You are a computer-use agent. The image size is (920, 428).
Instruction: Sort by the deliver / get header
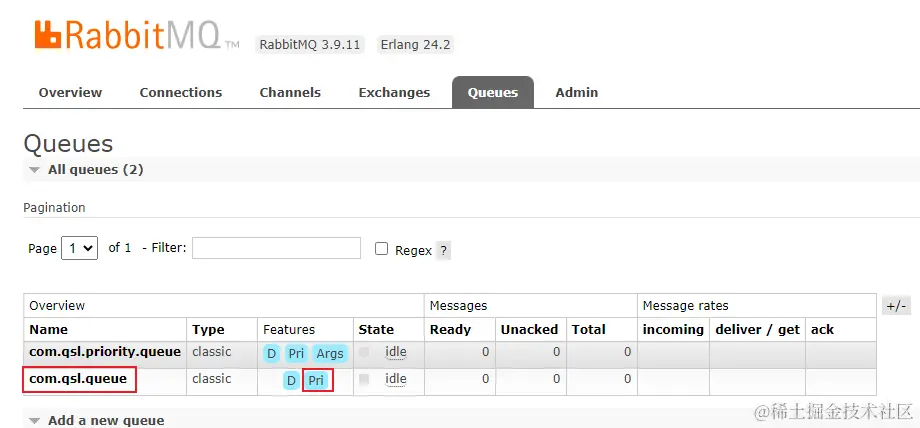click(757, 329)
